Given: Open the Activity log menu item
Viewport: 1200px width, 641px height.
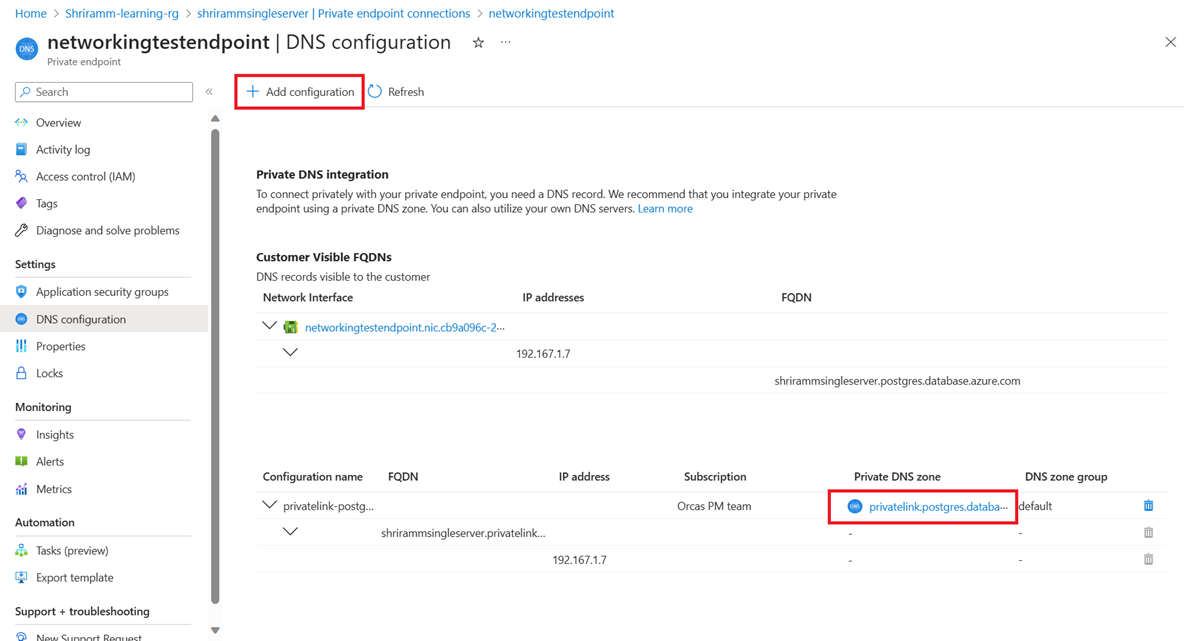Looking at the screenshot, I should [63, 150].
